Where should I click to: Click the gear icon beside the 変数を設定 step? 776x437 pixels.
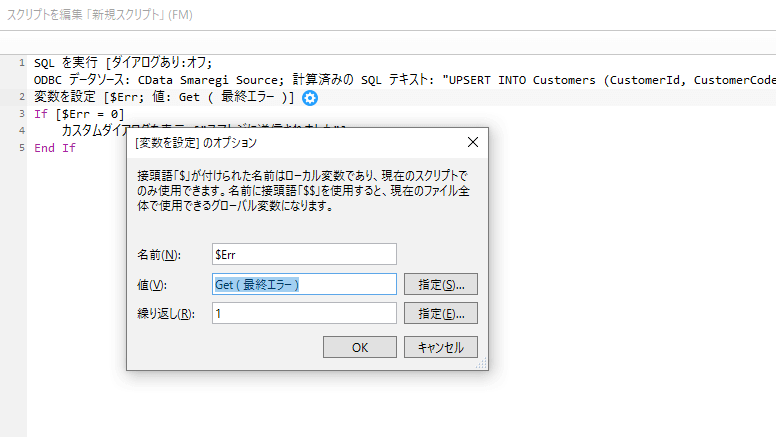tap(310, 97)
